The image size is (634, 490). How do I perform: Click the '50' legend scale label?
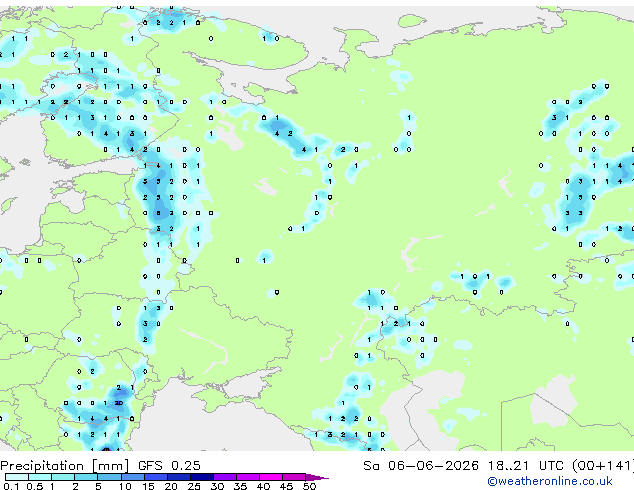310,486
